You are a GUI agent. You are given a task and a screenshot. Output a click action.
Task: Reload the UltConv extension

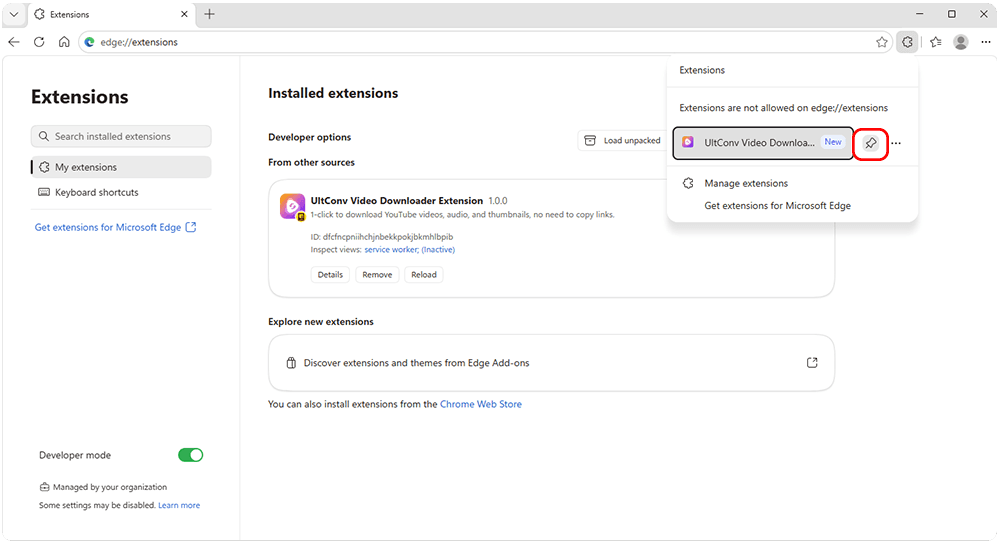423,275
